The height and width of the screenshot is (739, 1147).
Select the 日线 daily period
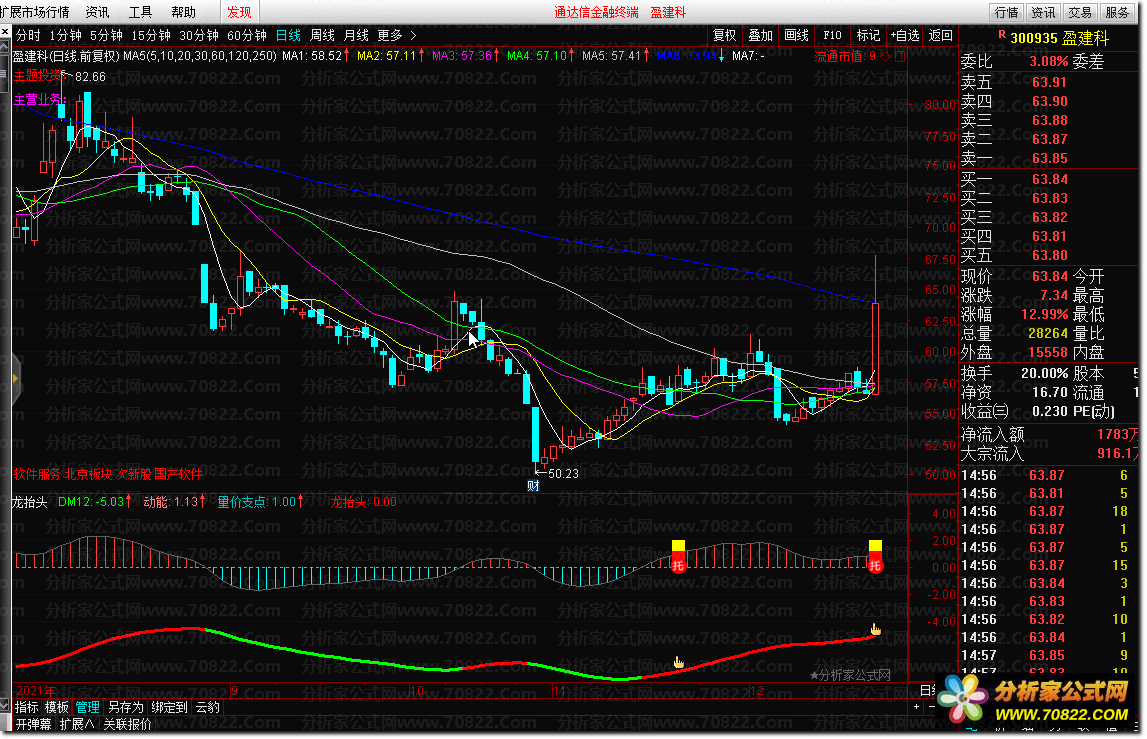[288, 35]
